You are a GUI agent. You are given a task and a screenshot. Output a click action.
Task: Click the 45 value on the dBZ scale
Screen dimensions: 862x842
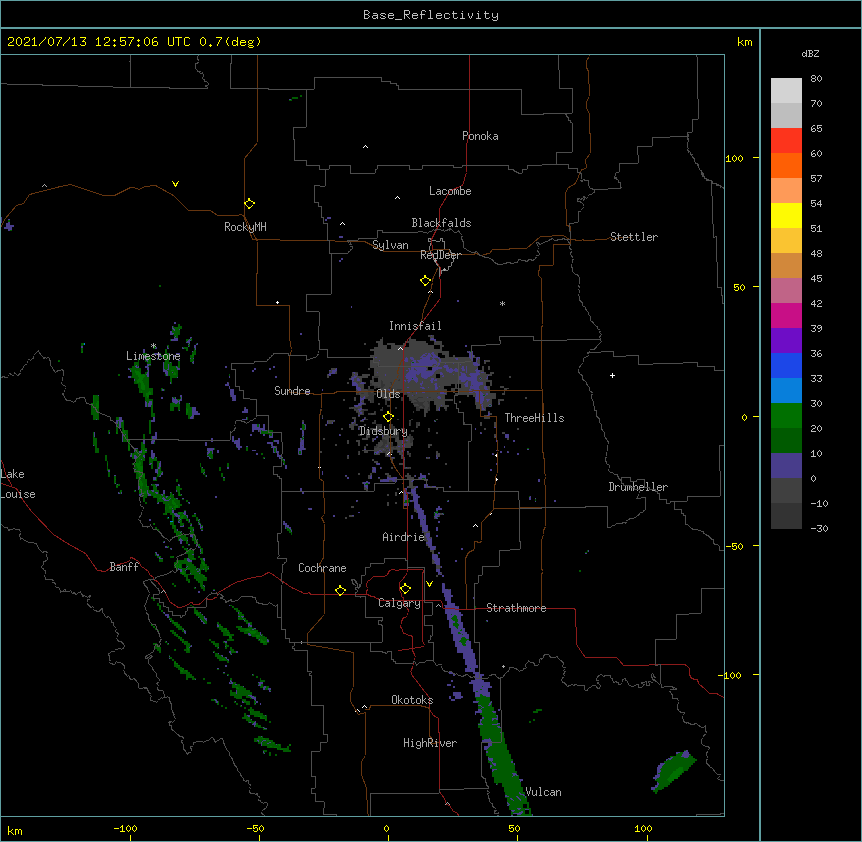tap(816, 279)
